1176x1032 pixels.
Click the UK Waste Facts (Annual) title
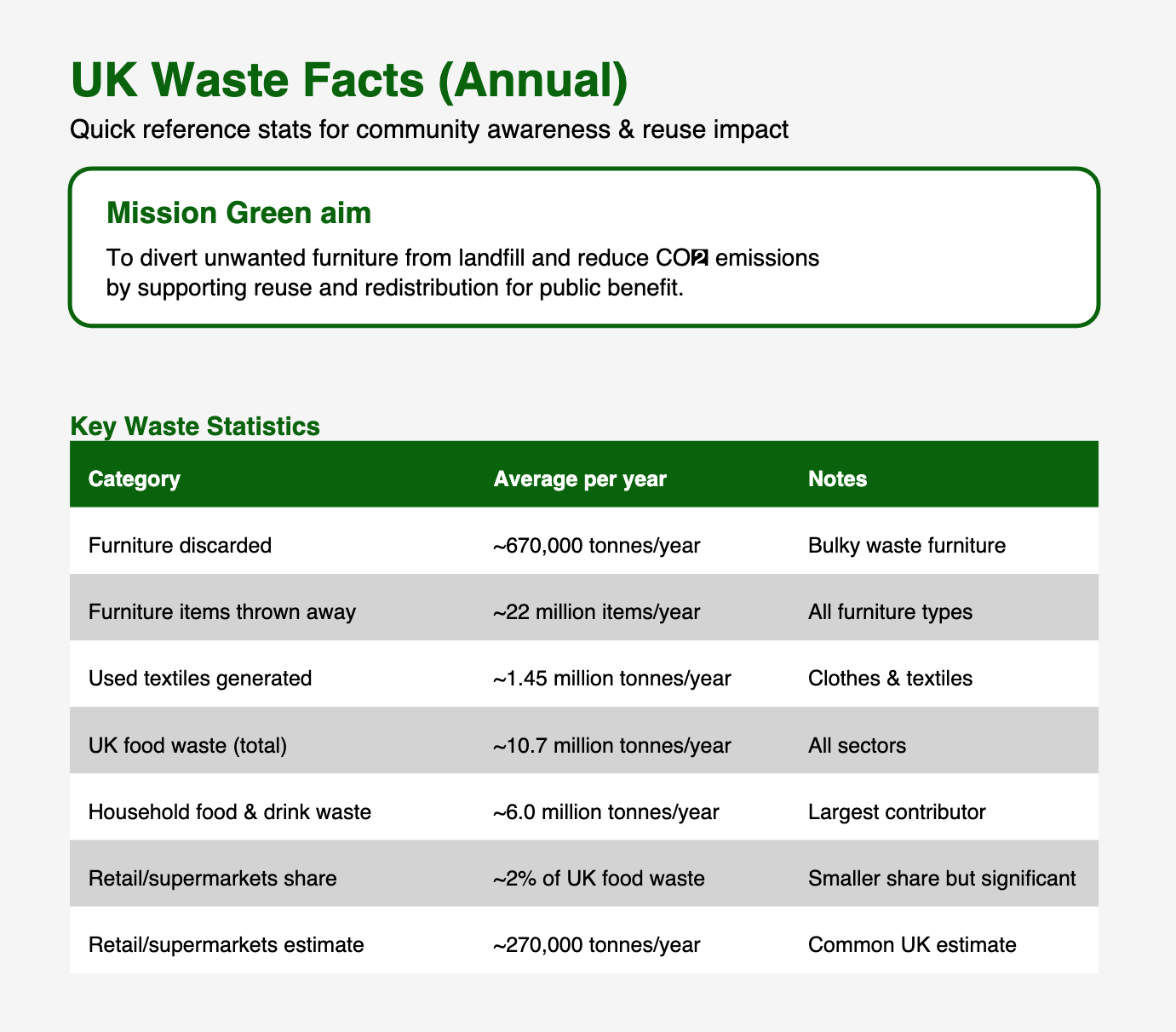tap(349, 81)
